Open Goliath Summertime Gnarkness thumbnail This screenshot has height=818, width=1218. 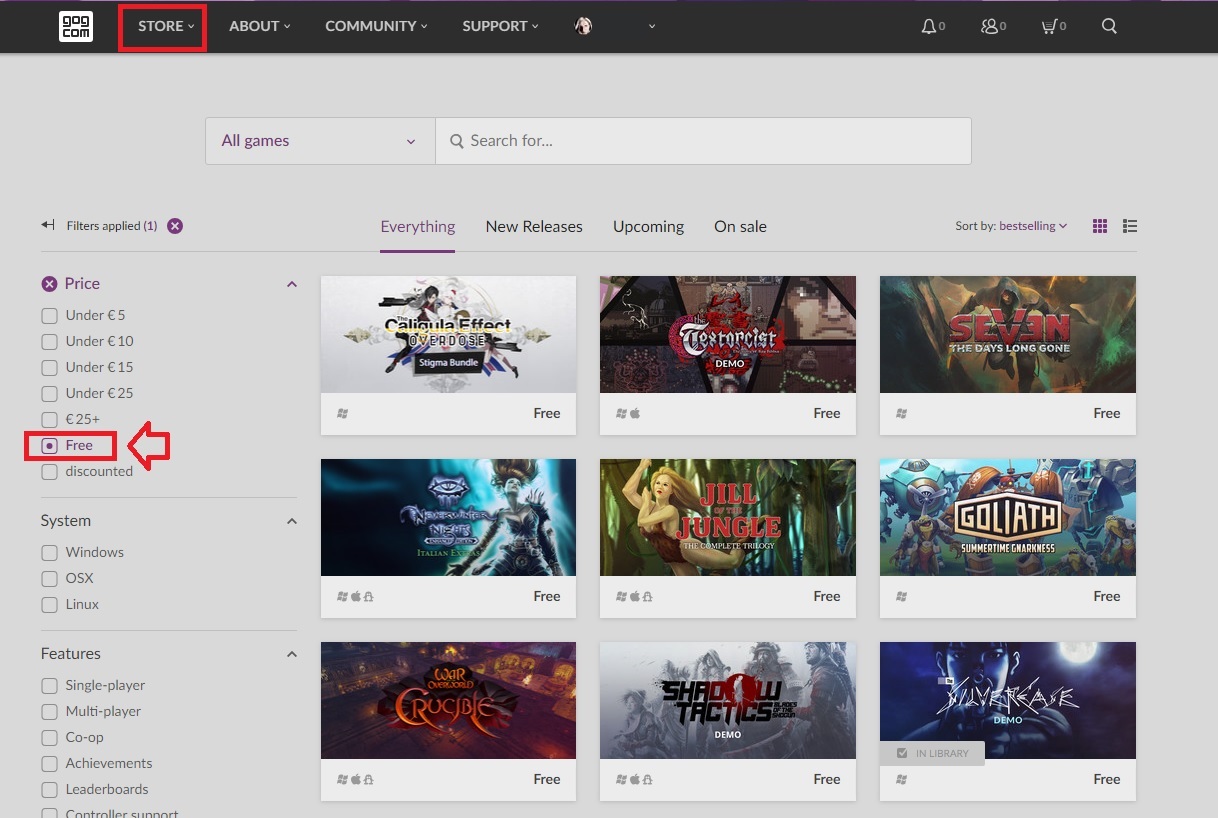click(1008, 517)
